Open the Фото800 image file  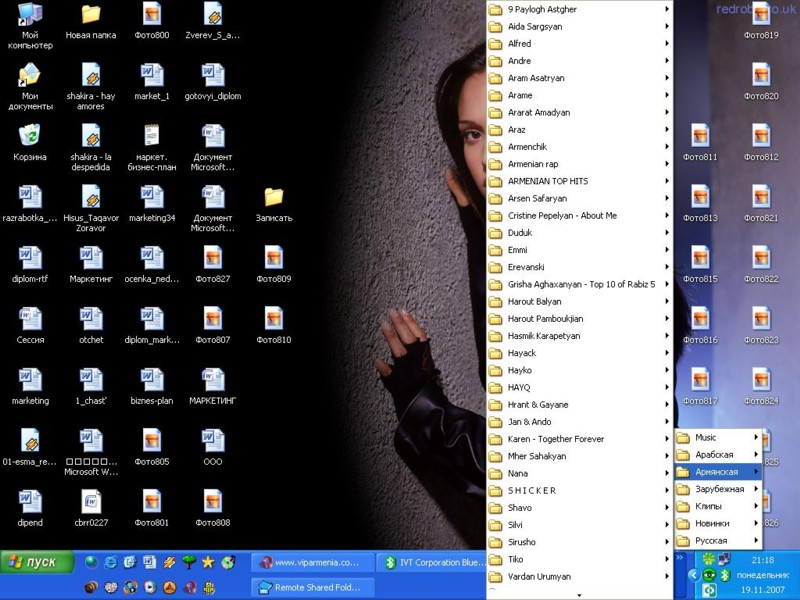click(152, 16)
